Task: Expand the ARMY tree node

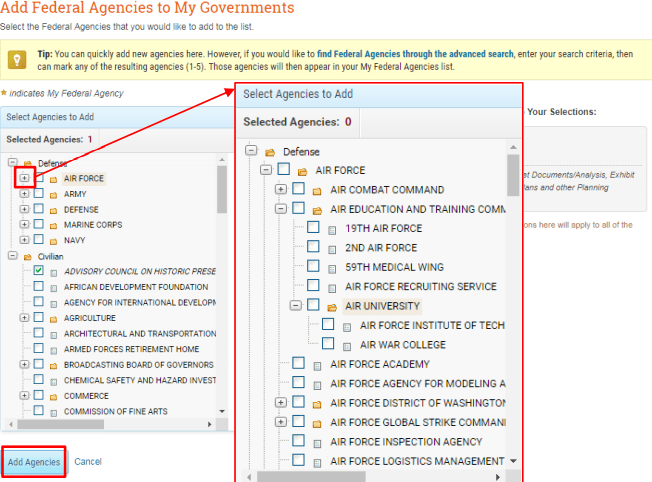Action: tap(25, 194)
